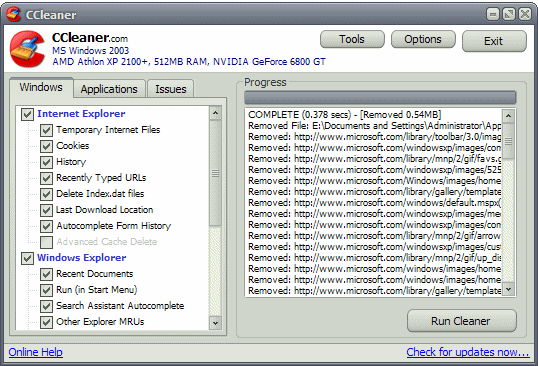Screen dimensions: 538x366
Task: Select the log line ending toolbar/3.0/imag
Action: (x=374, y=137)
